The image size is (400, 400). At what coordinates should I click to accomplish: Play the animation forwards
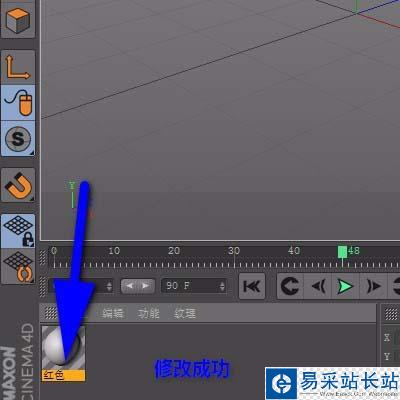[x=345, y=286]
